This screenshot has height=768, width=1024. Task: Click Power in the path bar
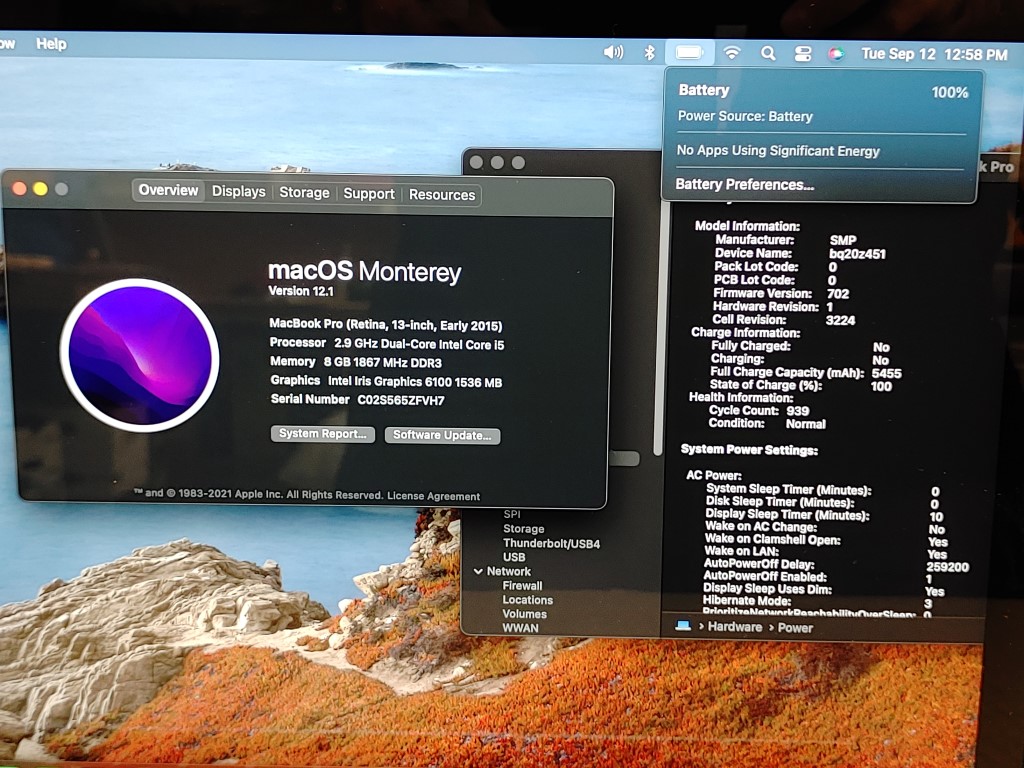[x=795, y=628]
